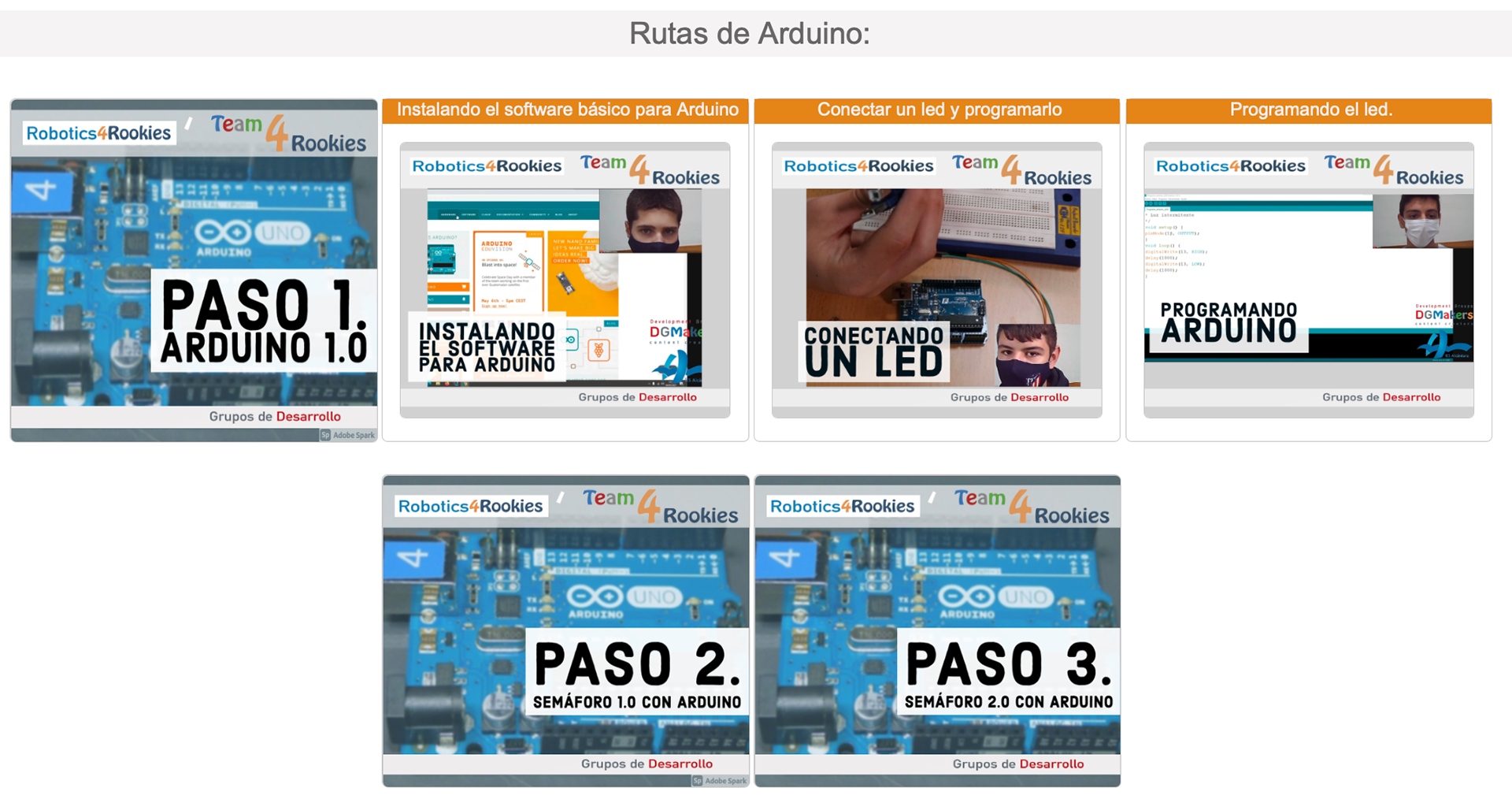Click Team 4 Rookies logo on the Instalando software card
1512x799 pixels.
650,170
